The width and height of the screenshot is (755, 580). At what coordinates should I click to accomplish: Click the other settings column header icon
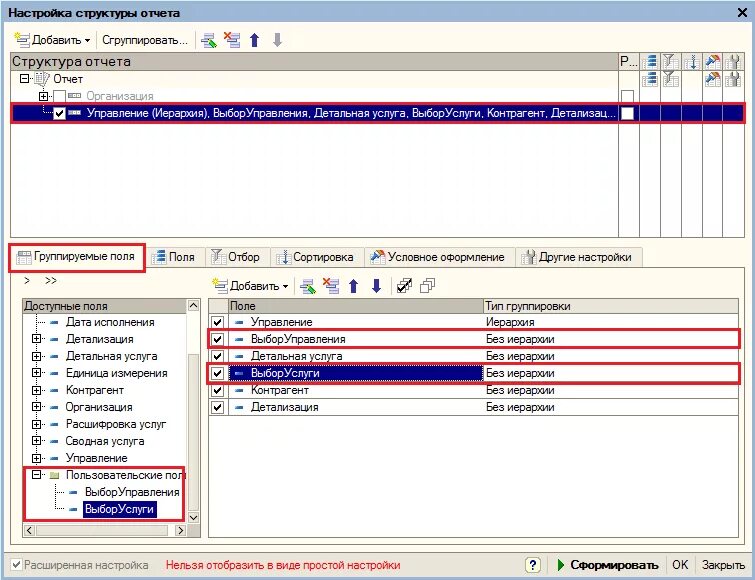[x=733, y=62]
